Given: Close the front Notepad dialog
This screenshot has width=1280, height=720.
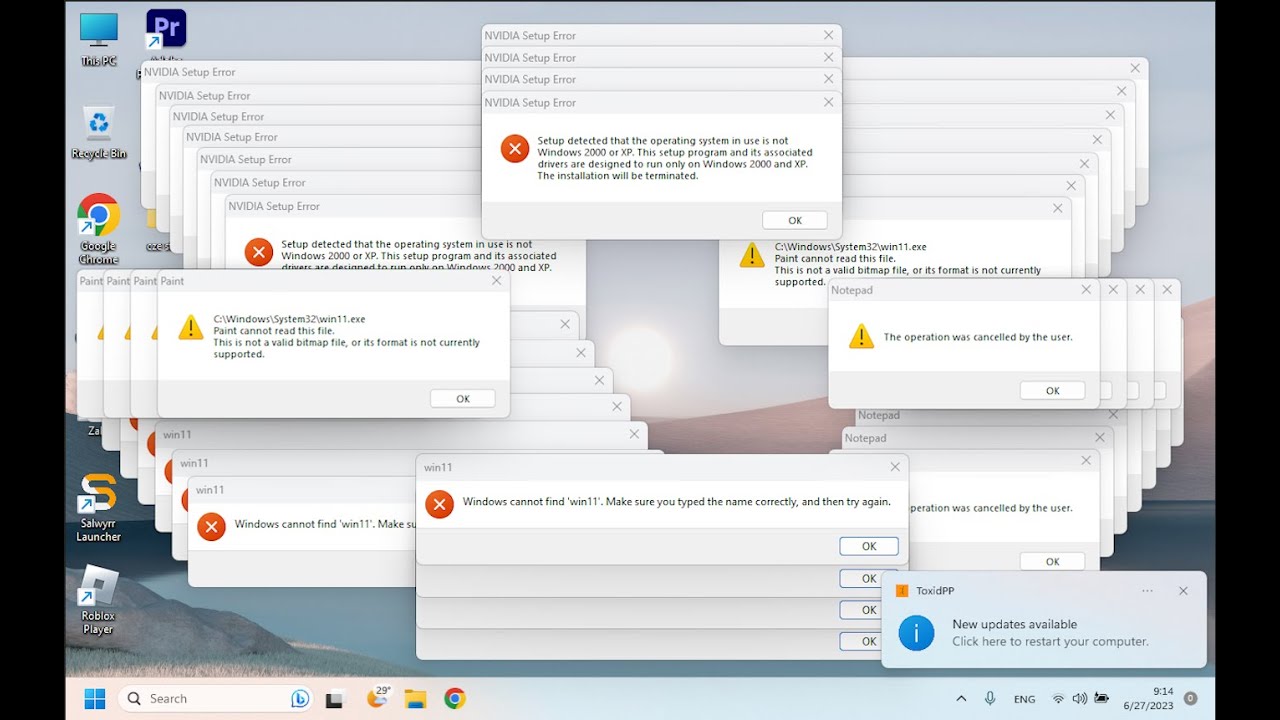Looking at the screenshot, I should 1086,290.
